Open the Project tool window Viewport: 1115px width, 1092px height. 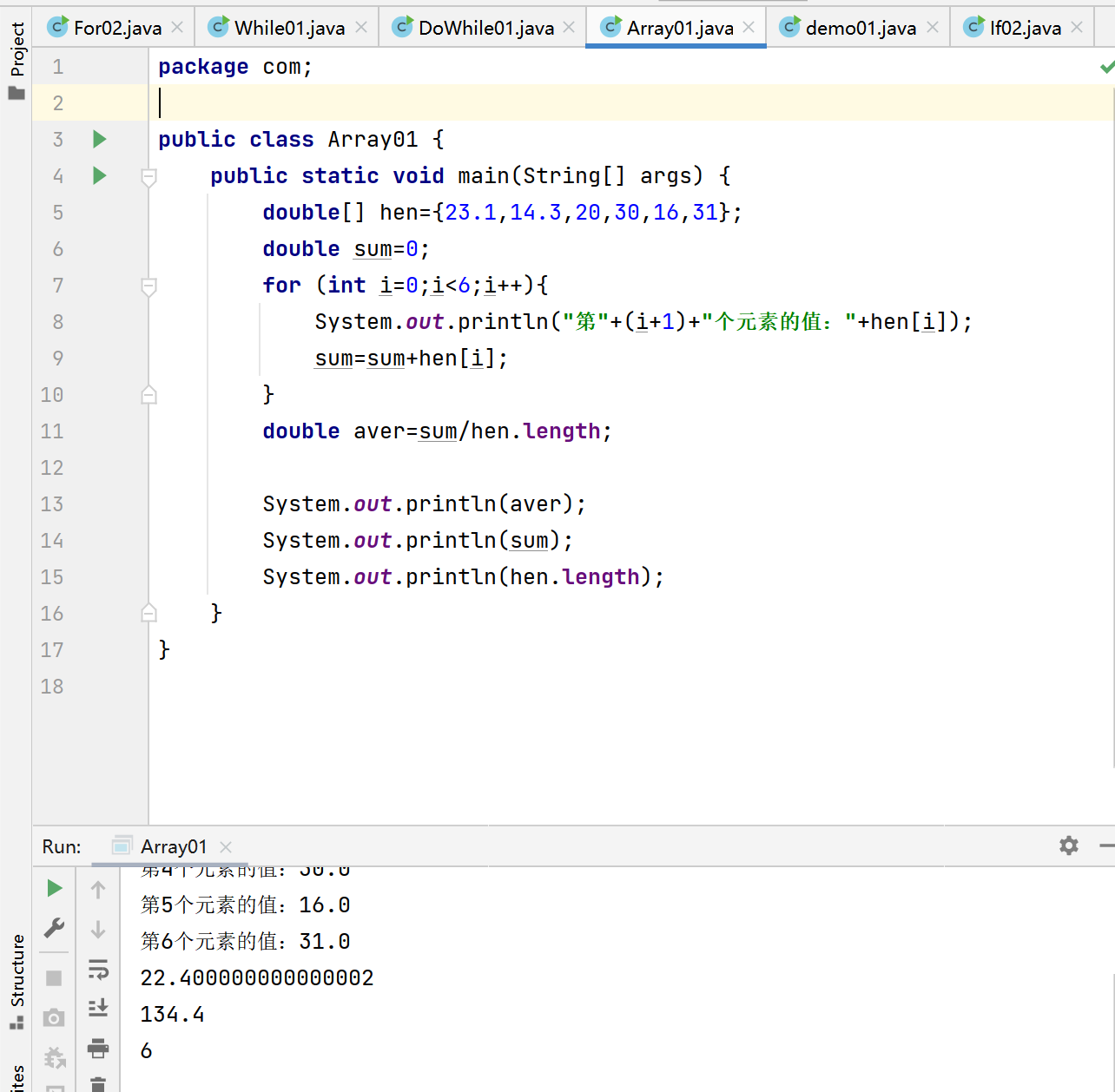(x=16, y=61)
